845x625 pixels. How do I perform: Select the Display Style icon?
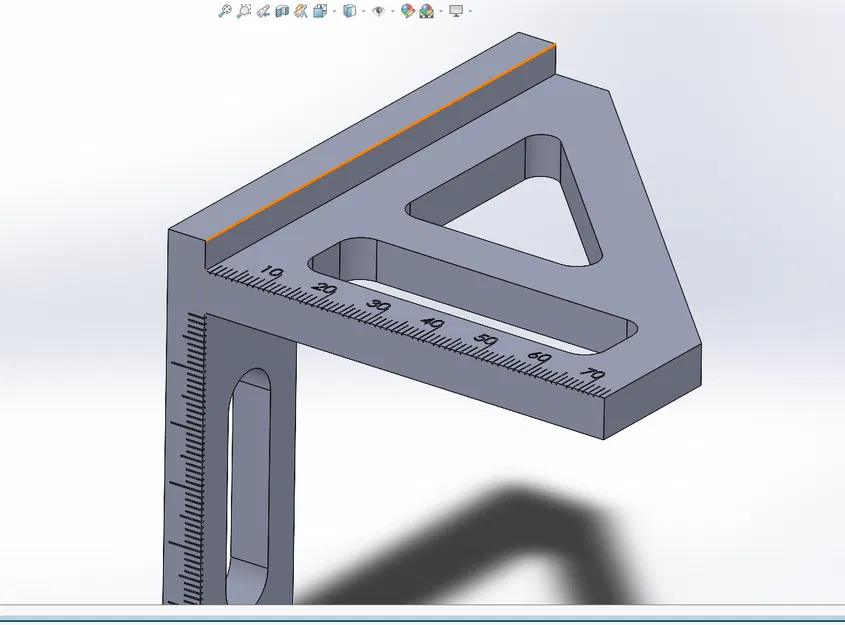(x=319, y=12)
